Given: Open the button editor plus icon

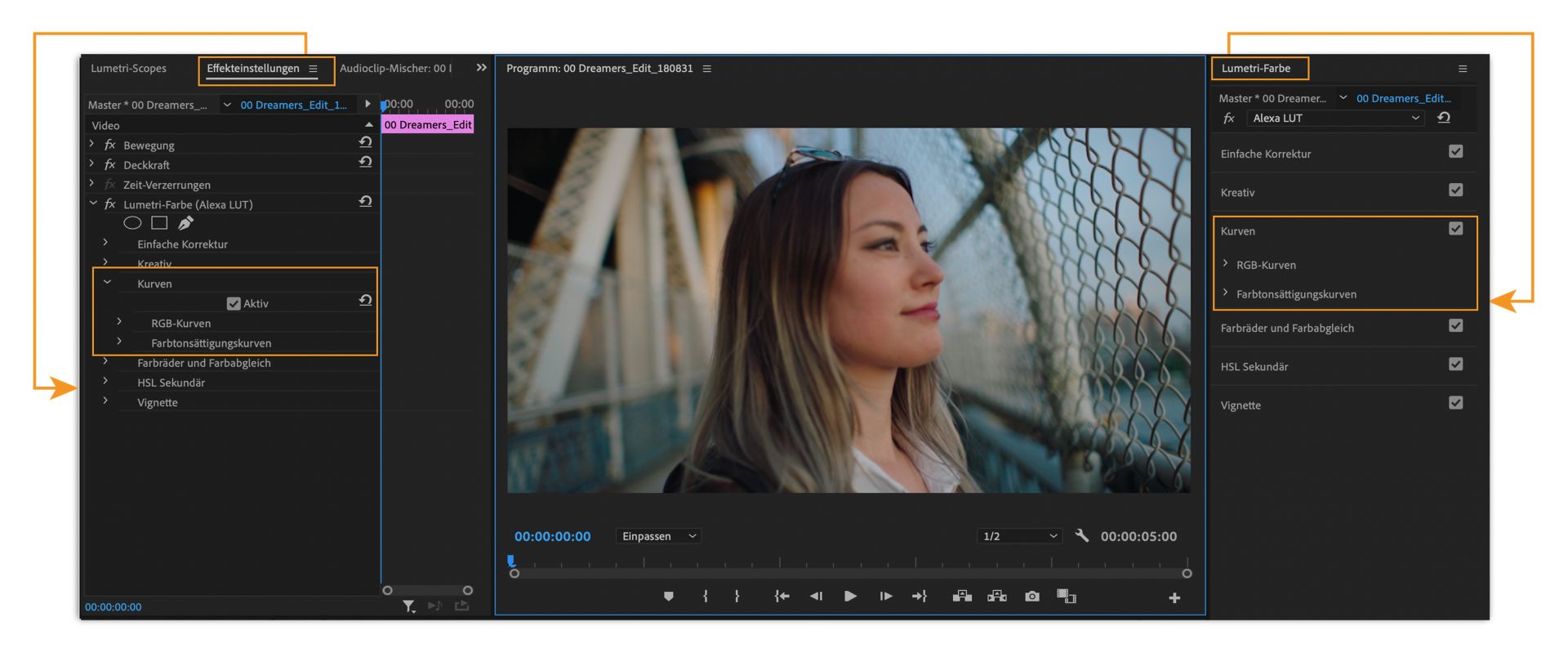Looking at the screenshot, I should coord(1174,598).
